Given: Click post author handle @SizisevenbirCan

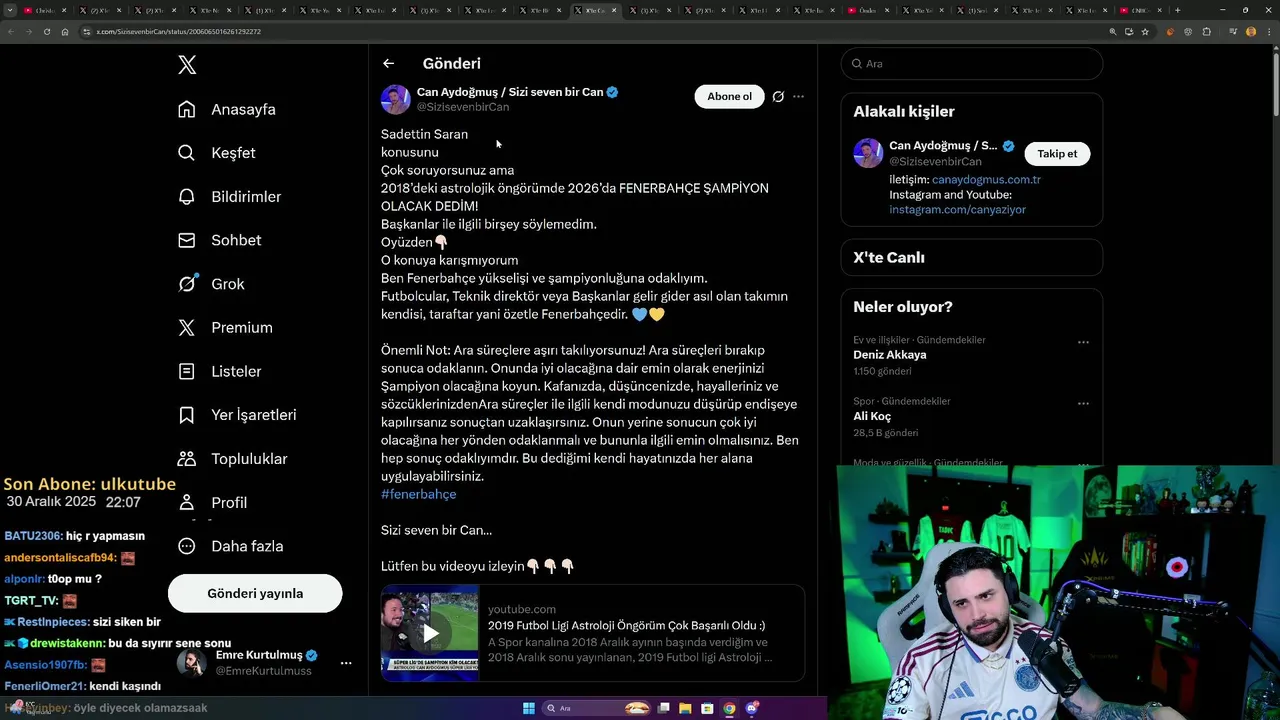Looking at the screenshot, I should 463,107.
